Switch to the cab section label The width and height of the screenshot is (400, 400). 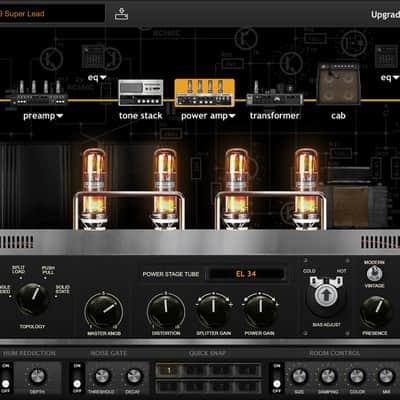pos(338,116)
